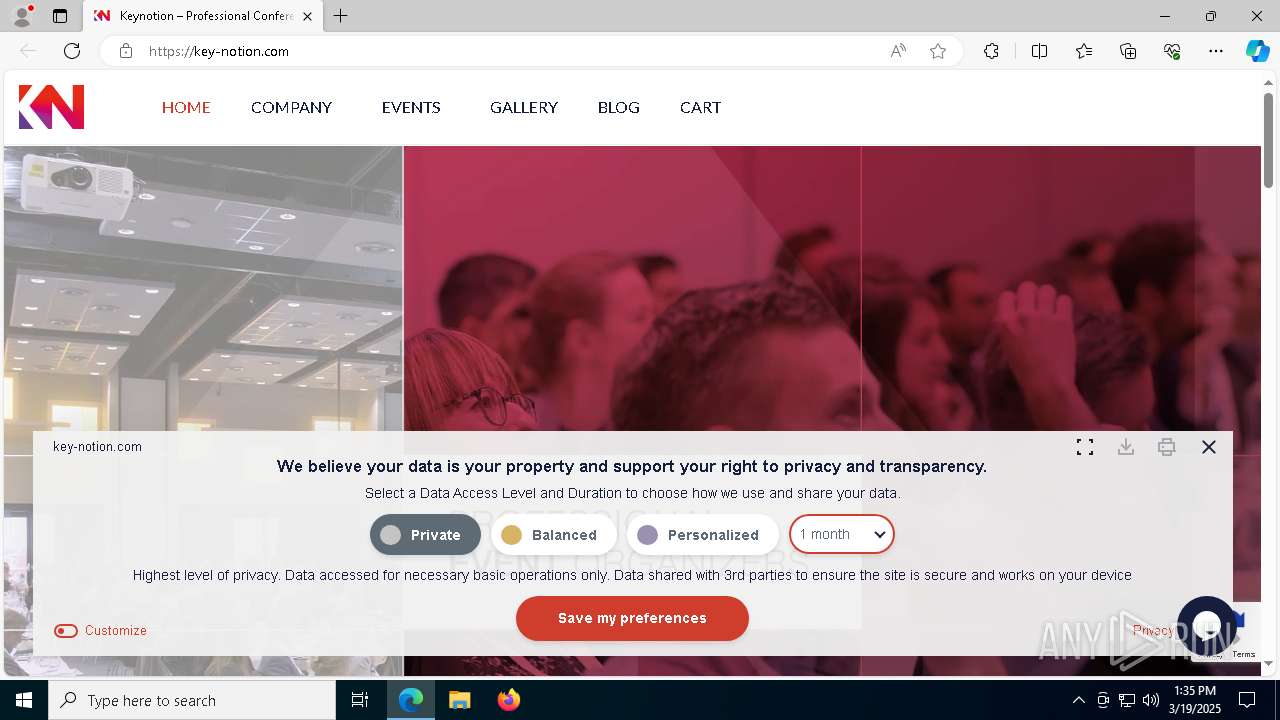Click the taskbar search box

(x=192, y=700)
